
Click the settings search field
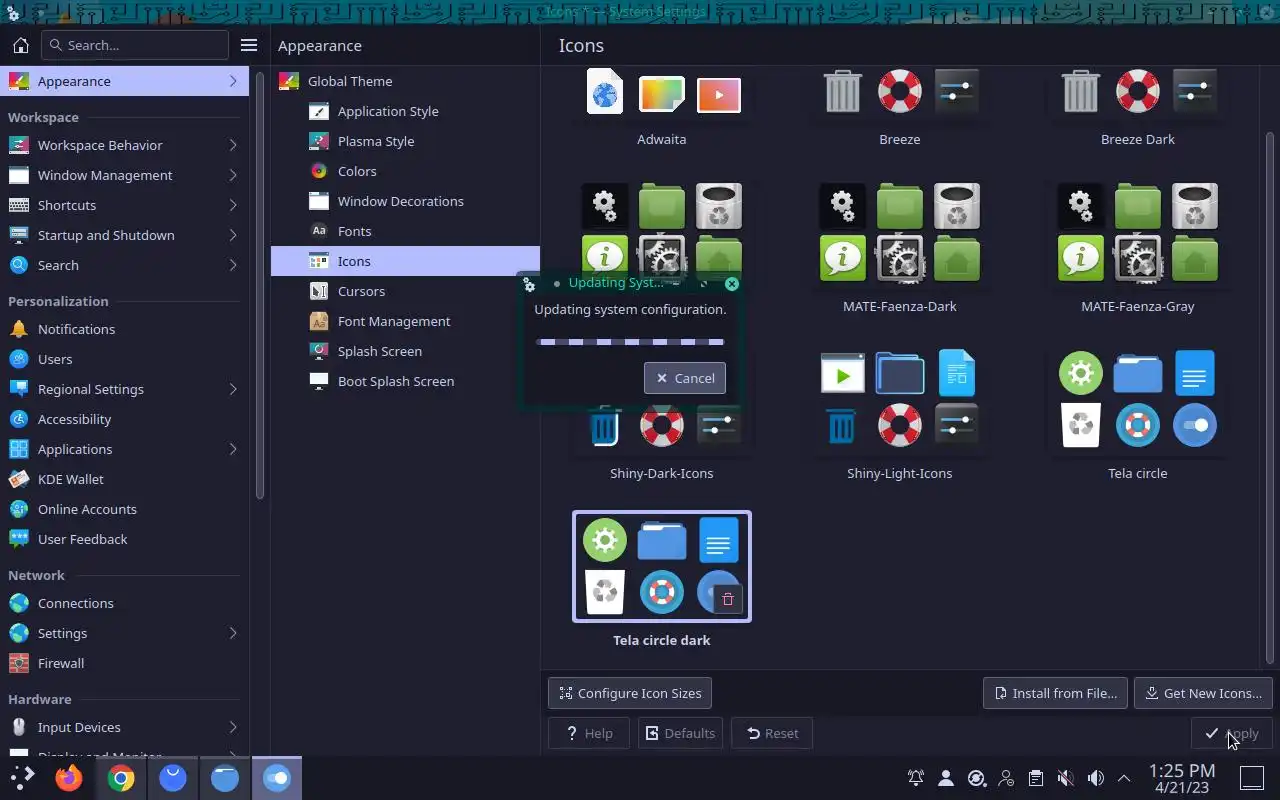pyautogui.click(x=135, y=45)
